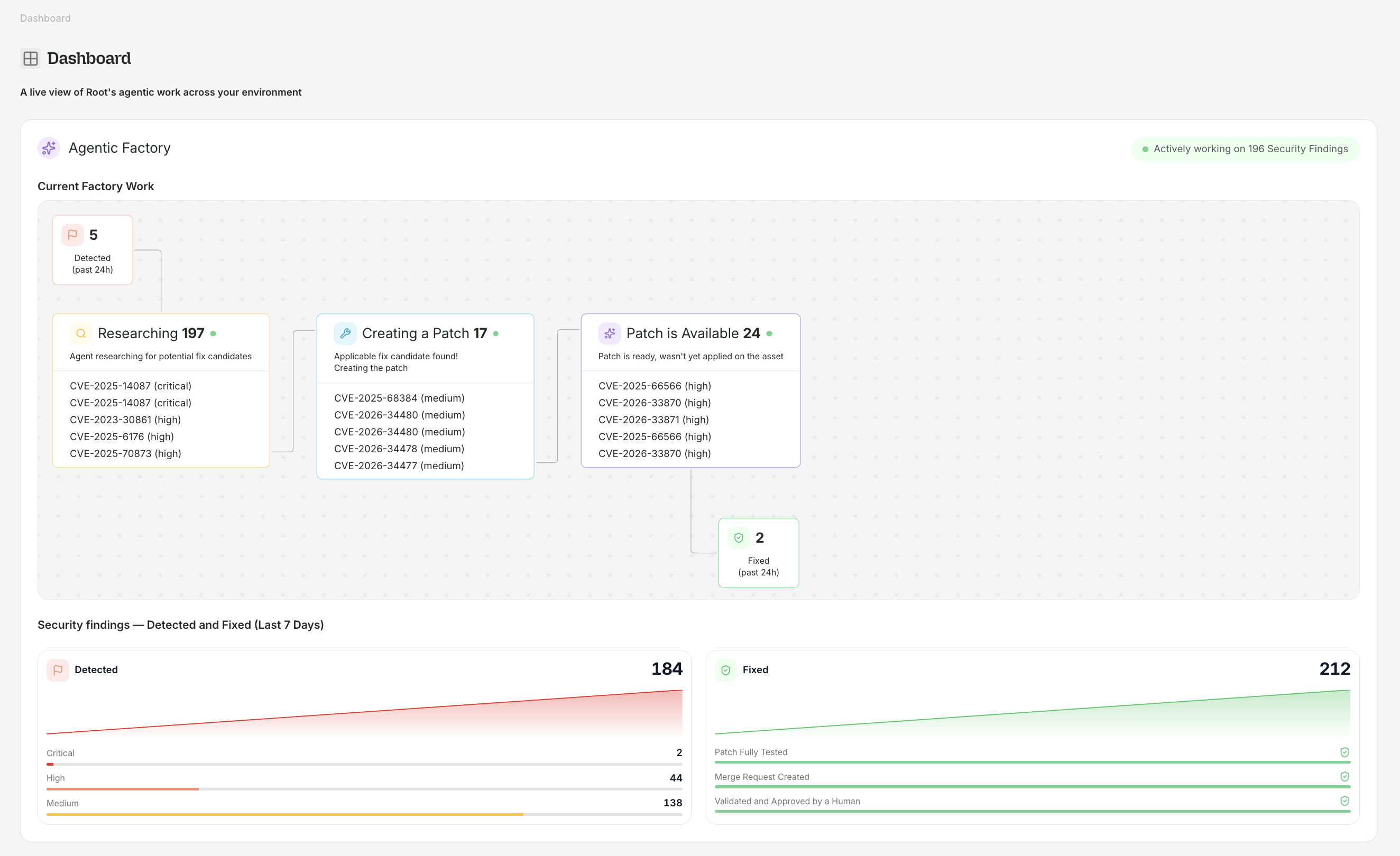Image resolution: width=1400 pixels, height=856 pixels.
Task: Click the Dashboard breadcrumb link at the top
Action: pos(45,18)
